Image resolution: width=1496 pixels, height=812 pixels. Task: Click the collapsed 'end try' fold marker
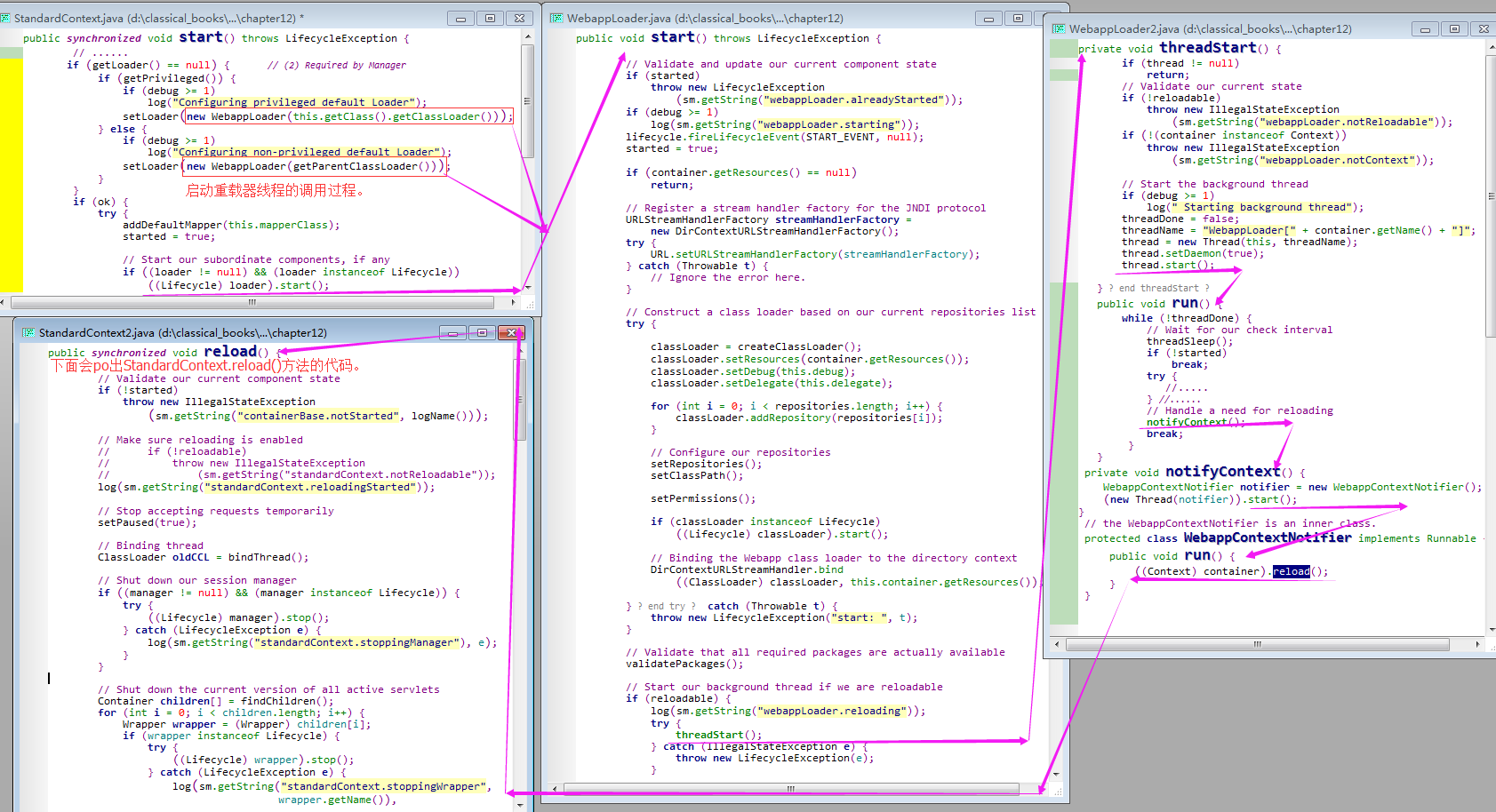(667, 606)
